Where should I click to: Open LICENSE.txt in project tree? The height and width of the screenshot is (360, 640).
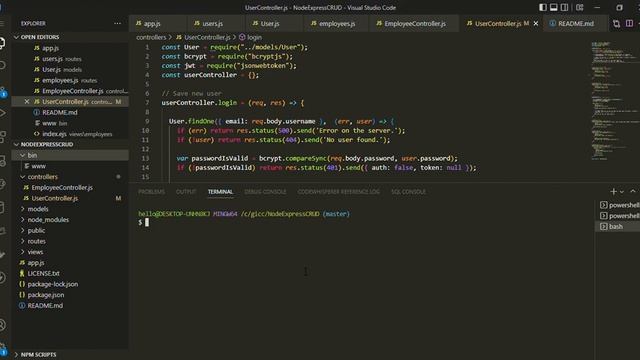click(70, 273)
